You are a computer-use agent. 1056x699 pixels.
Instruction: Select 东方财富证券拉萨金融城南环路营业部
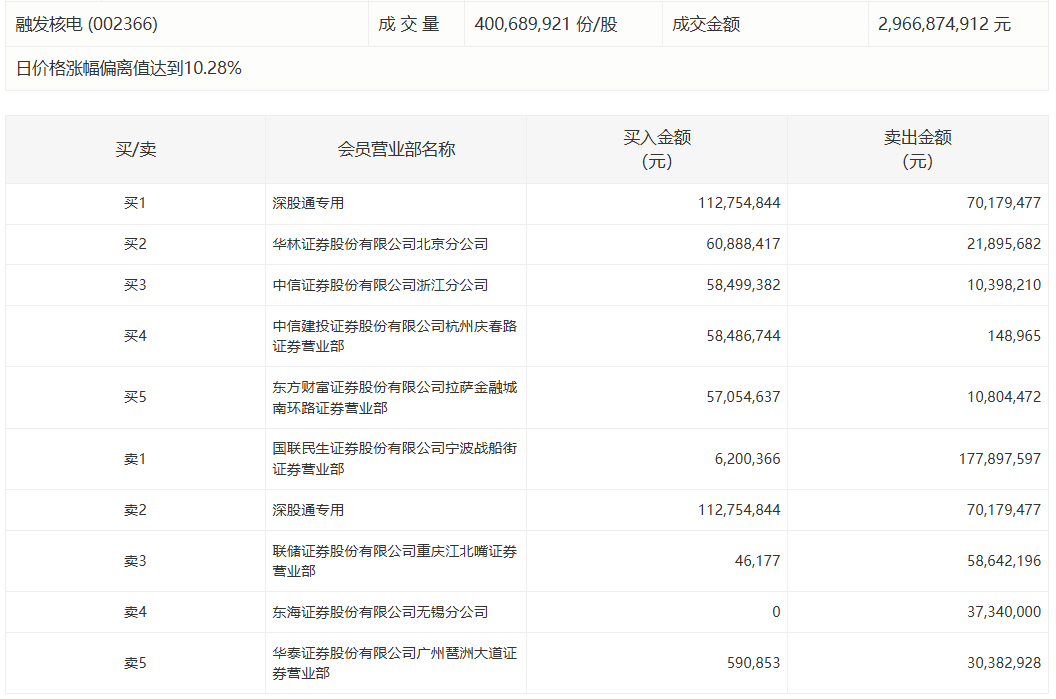click(394, 397)
